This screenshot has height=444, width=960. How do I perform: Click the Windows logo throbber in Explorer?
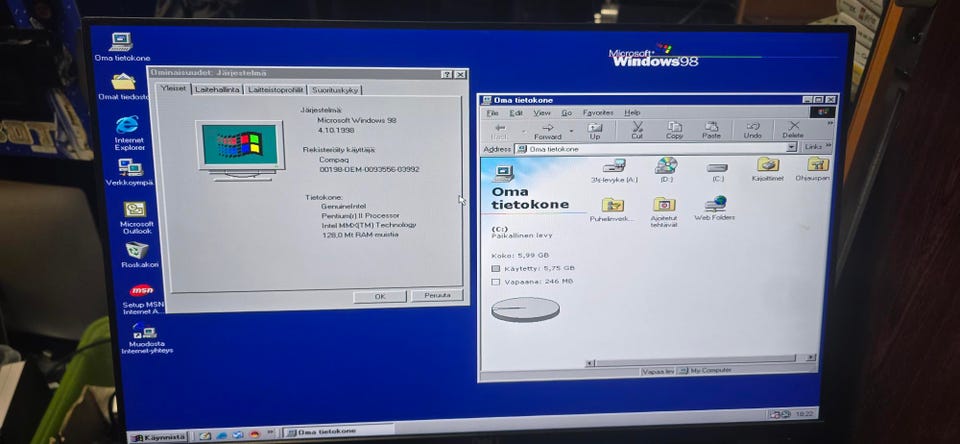pos(822,112)
